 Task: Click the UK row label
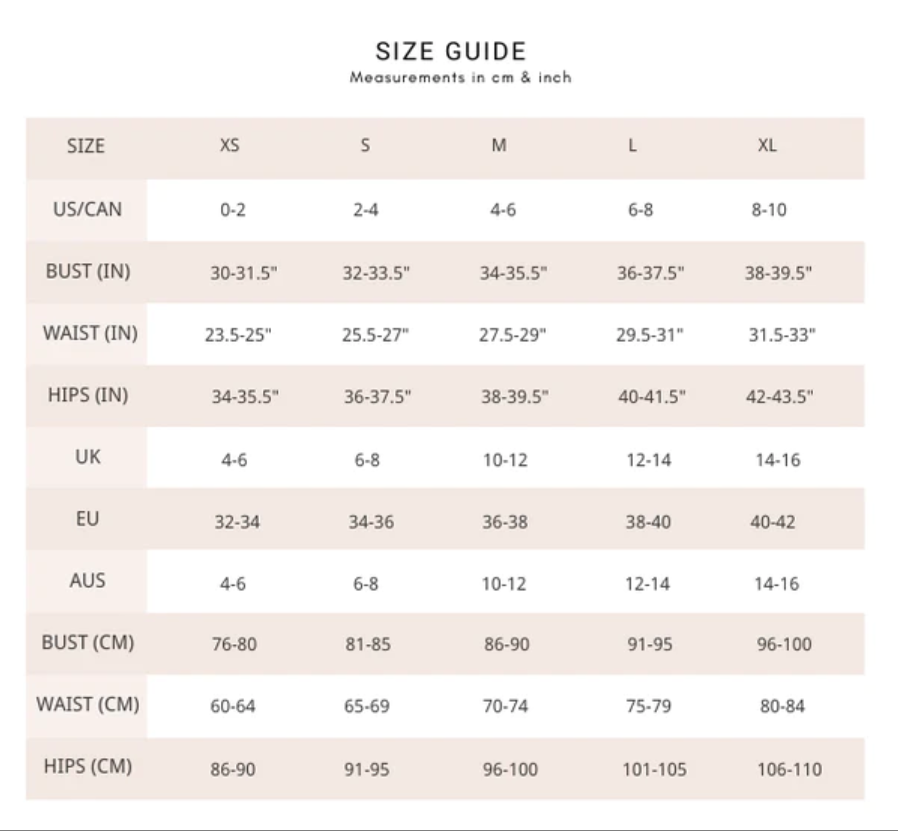[x=88, y=456]
